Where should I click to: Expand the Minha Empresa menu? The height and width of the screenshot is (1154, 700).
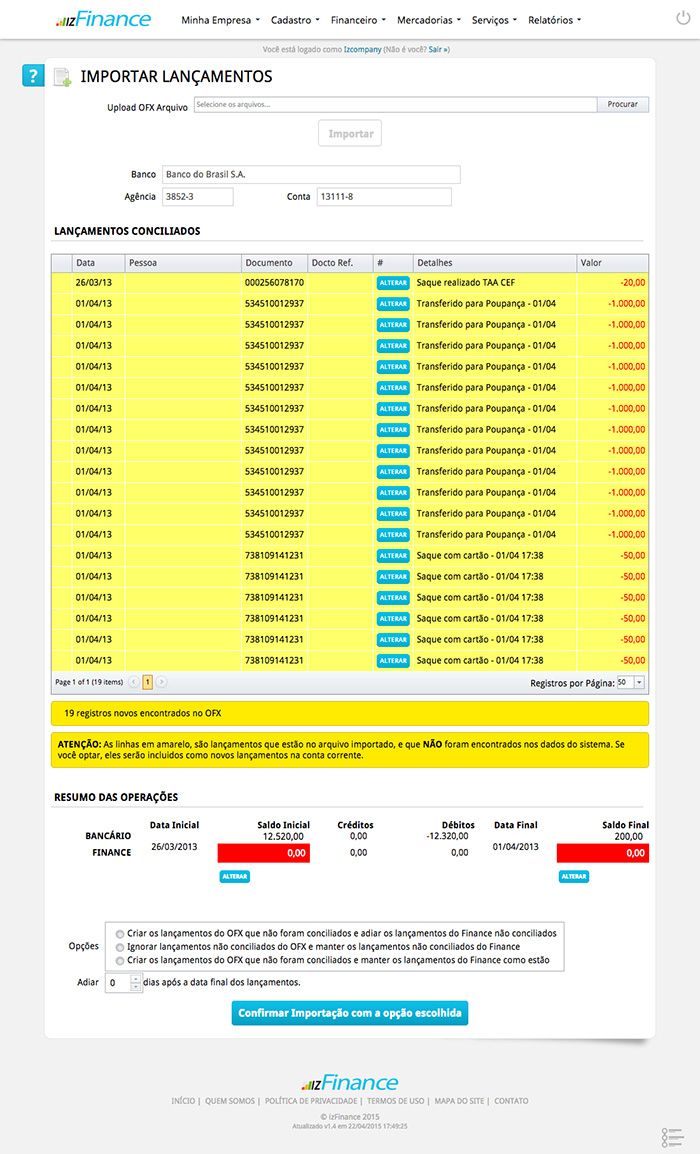pyautogui.click(x=221, y=20)
